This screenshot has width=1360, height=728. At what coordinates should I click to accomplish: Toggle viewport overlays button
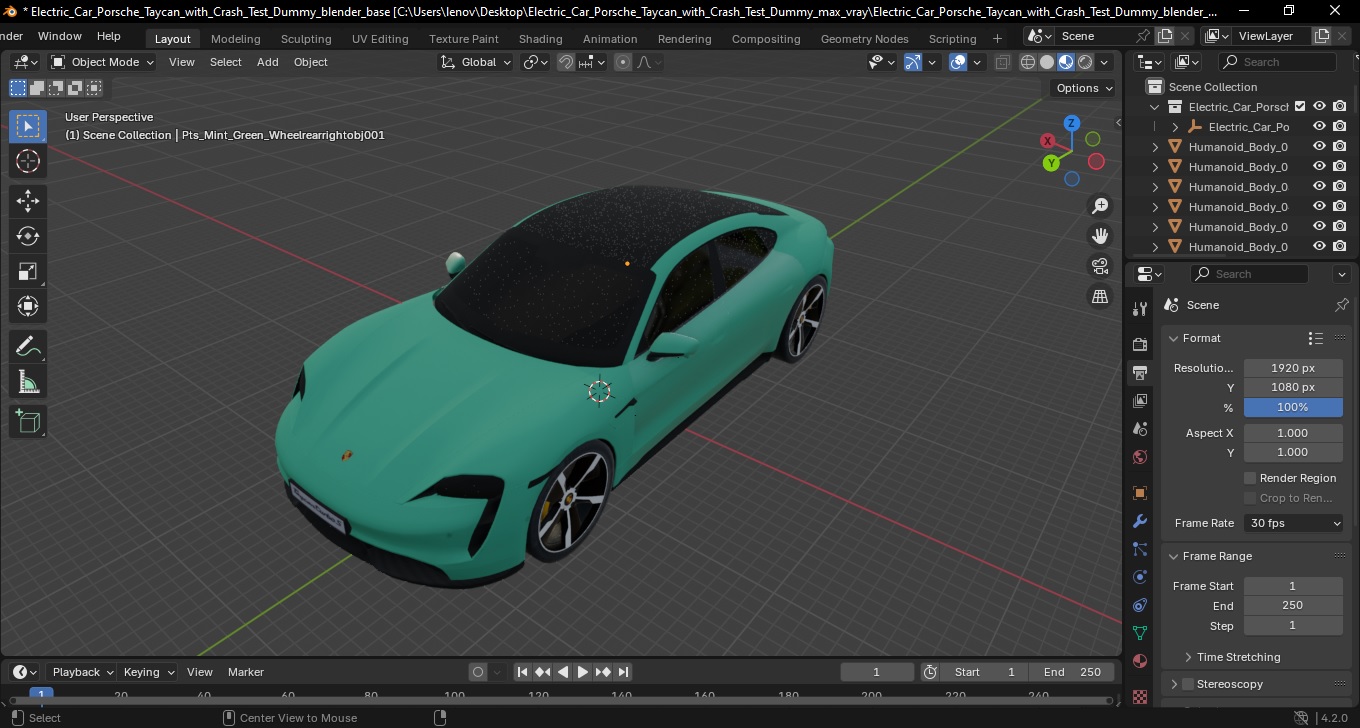pos(958,62)
